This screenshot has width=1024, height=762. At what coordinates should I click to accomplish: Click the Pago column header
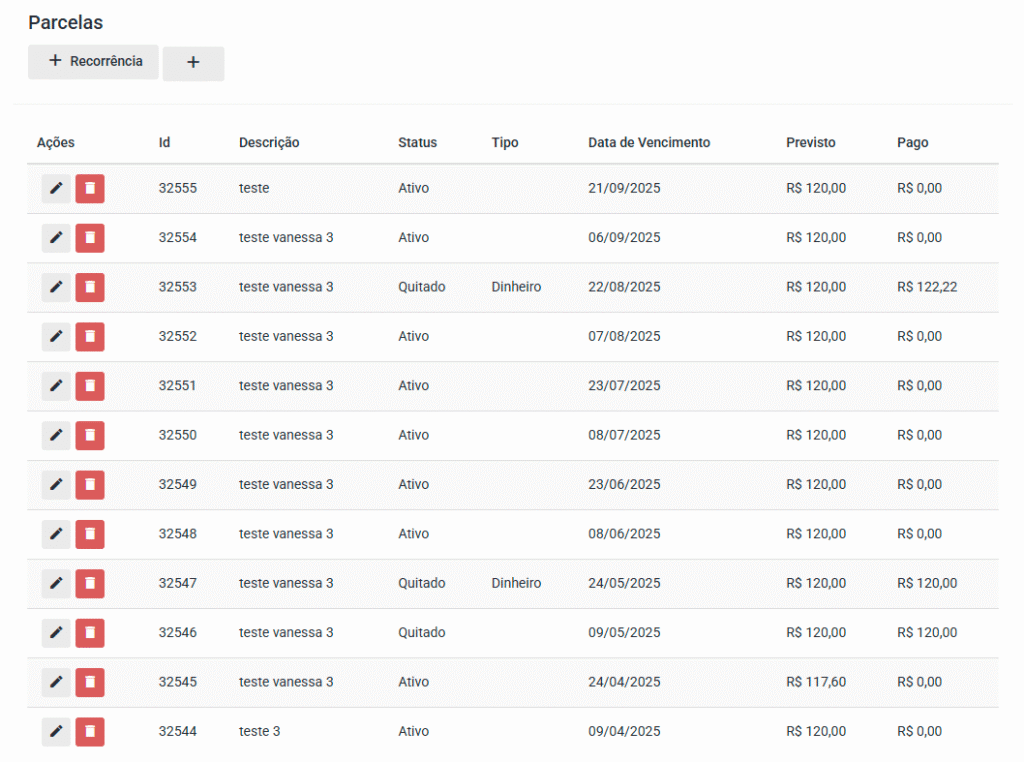[x=912, y=143]
